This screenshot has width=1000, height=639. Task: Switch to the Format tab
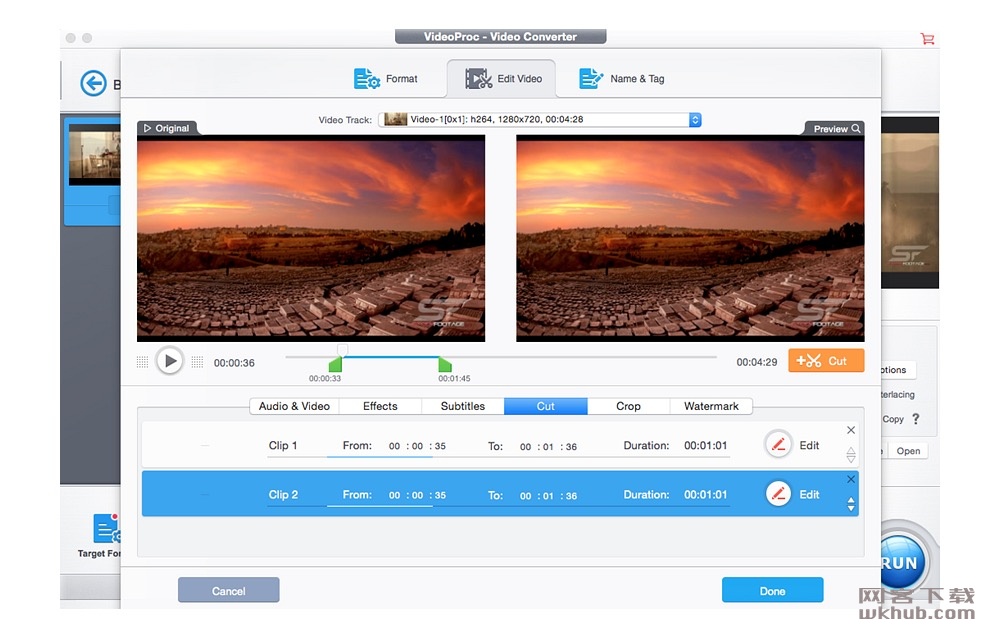click(x=386, y=78)
